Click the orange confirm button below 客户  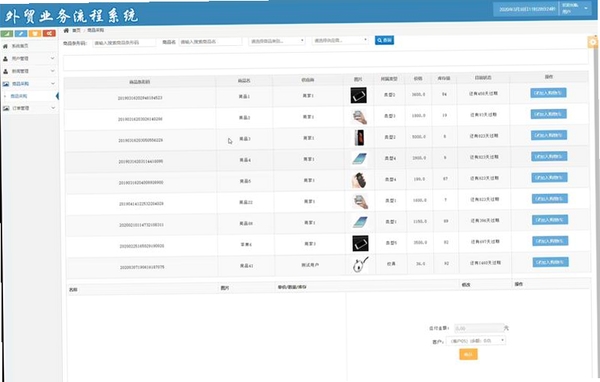pyautogui.click(x=468, y=354)
